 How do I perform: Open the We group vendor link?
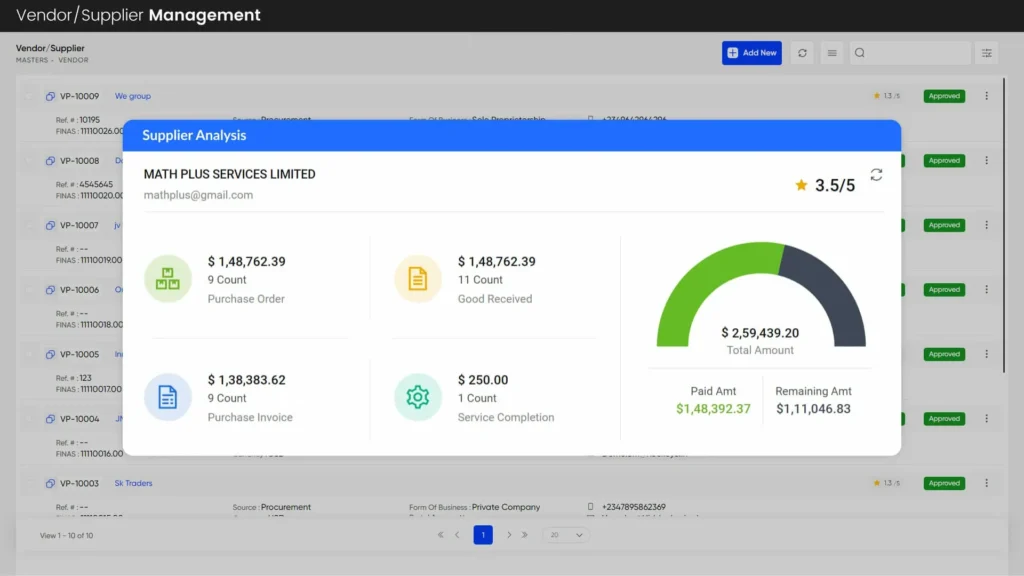coord(132,97)
